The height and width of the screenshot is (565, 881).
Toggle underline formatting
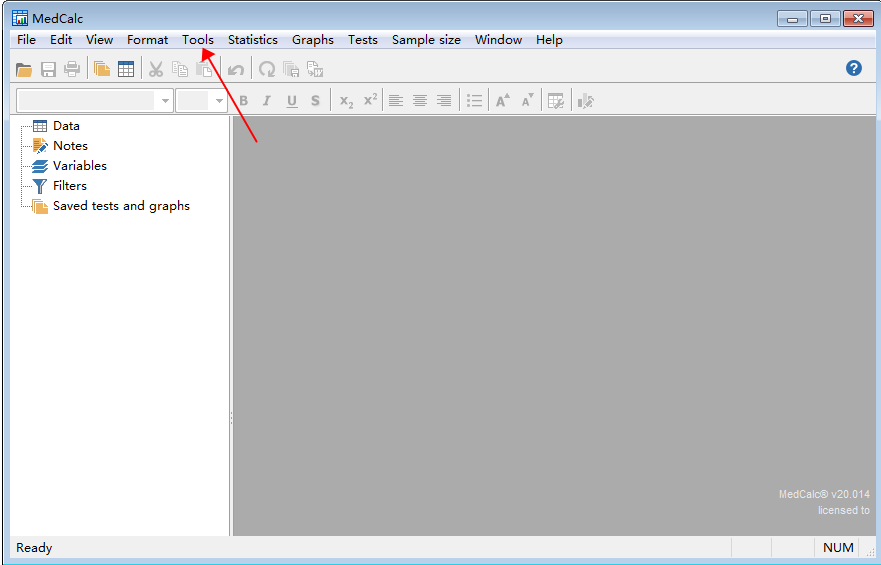point(292,101)
